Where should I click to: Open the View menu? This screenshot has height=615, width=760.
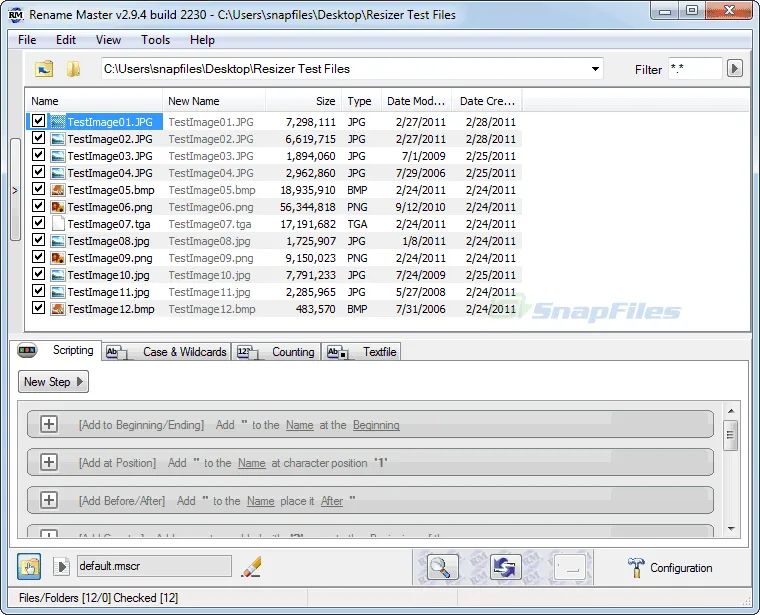(108, 40)
